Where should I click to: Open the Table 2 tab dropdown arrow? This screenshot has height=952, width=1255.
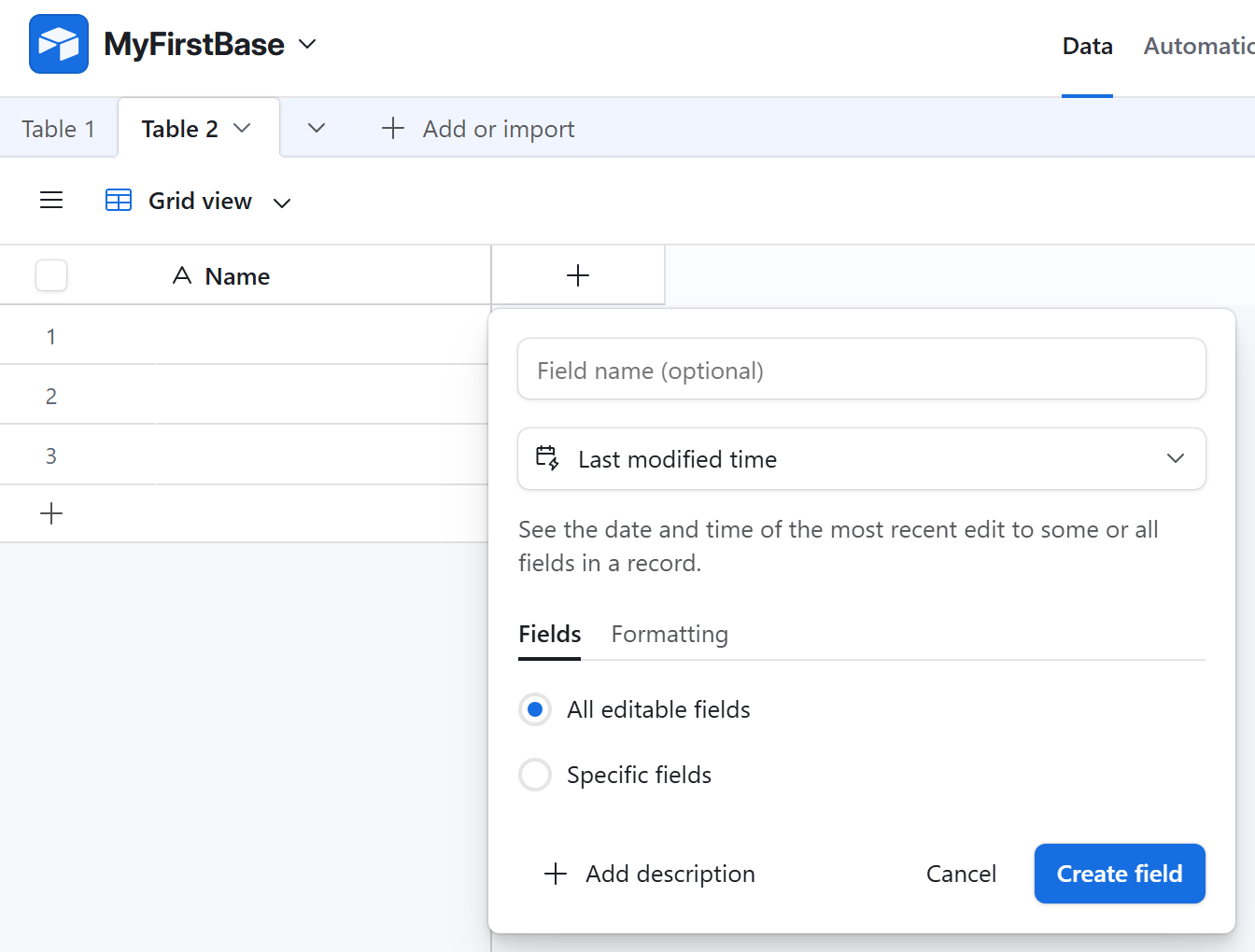click(243, 128)
